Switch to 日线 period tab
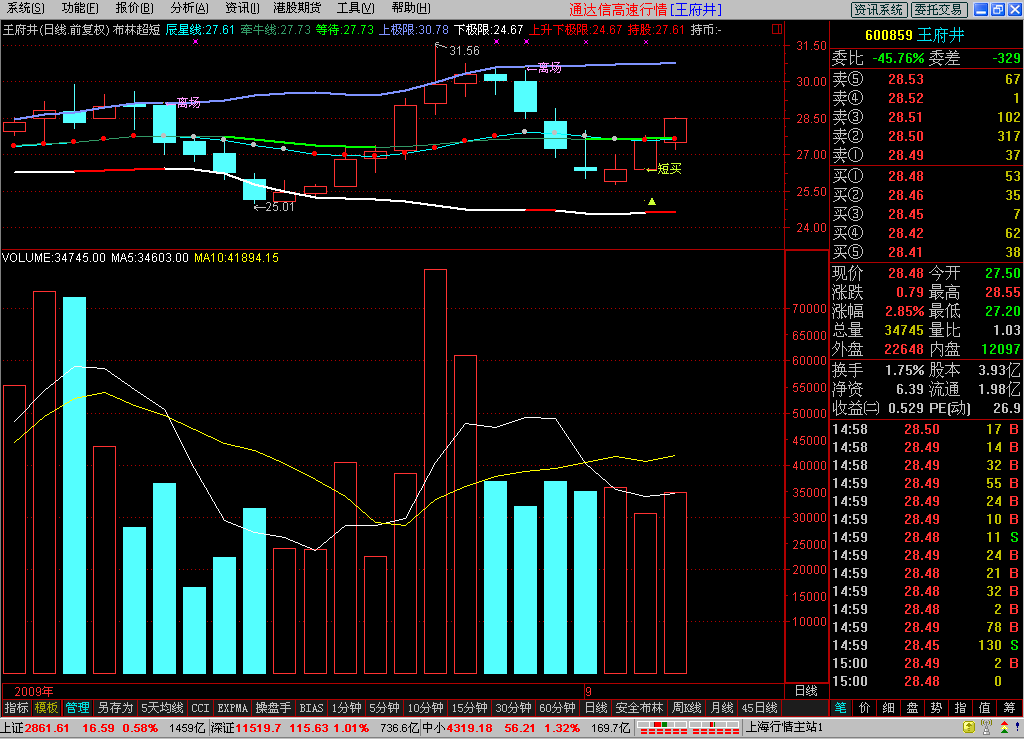 click(596, 708)
